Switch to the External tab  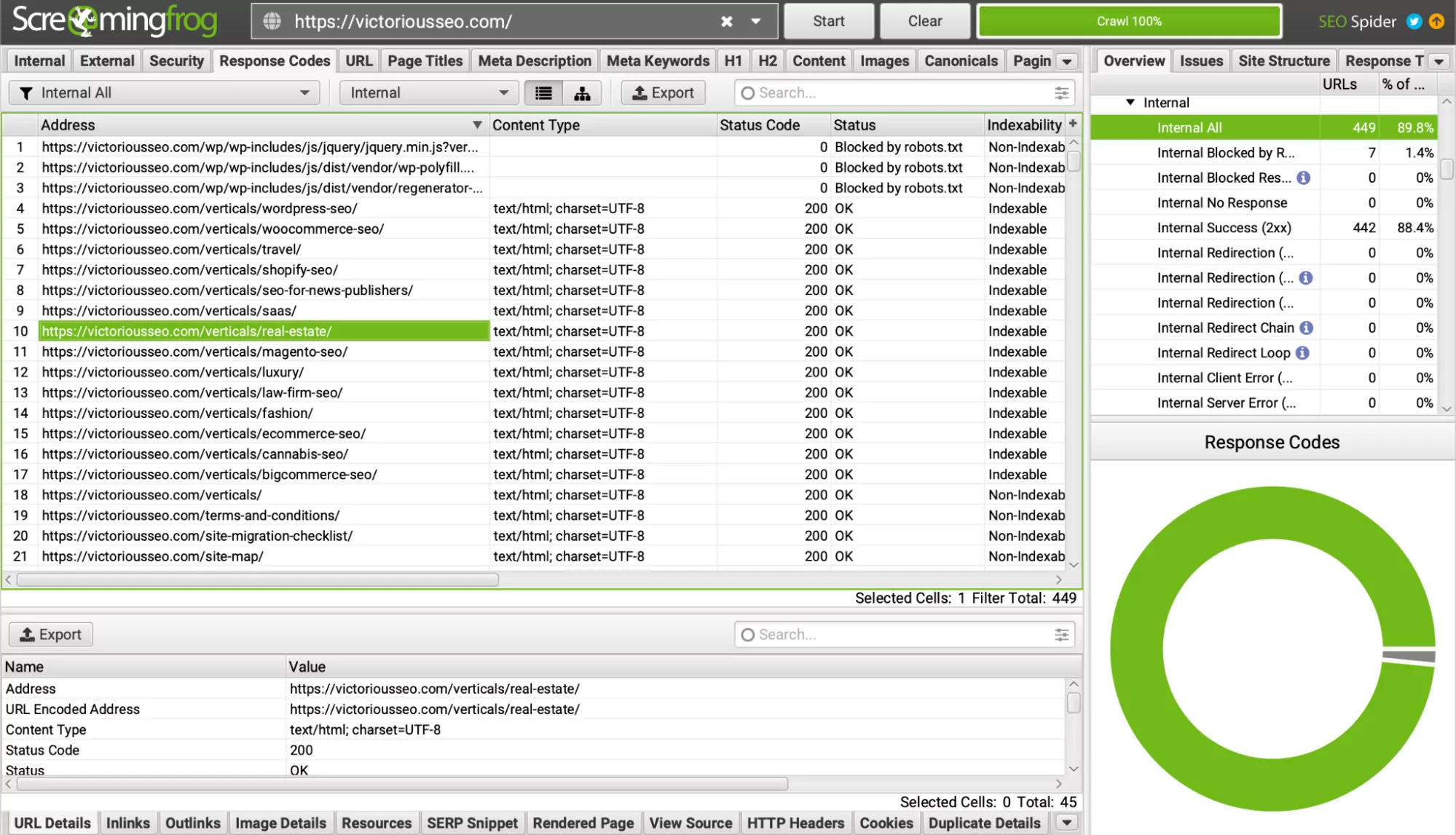pyautogui.click(x=107, y=61)
